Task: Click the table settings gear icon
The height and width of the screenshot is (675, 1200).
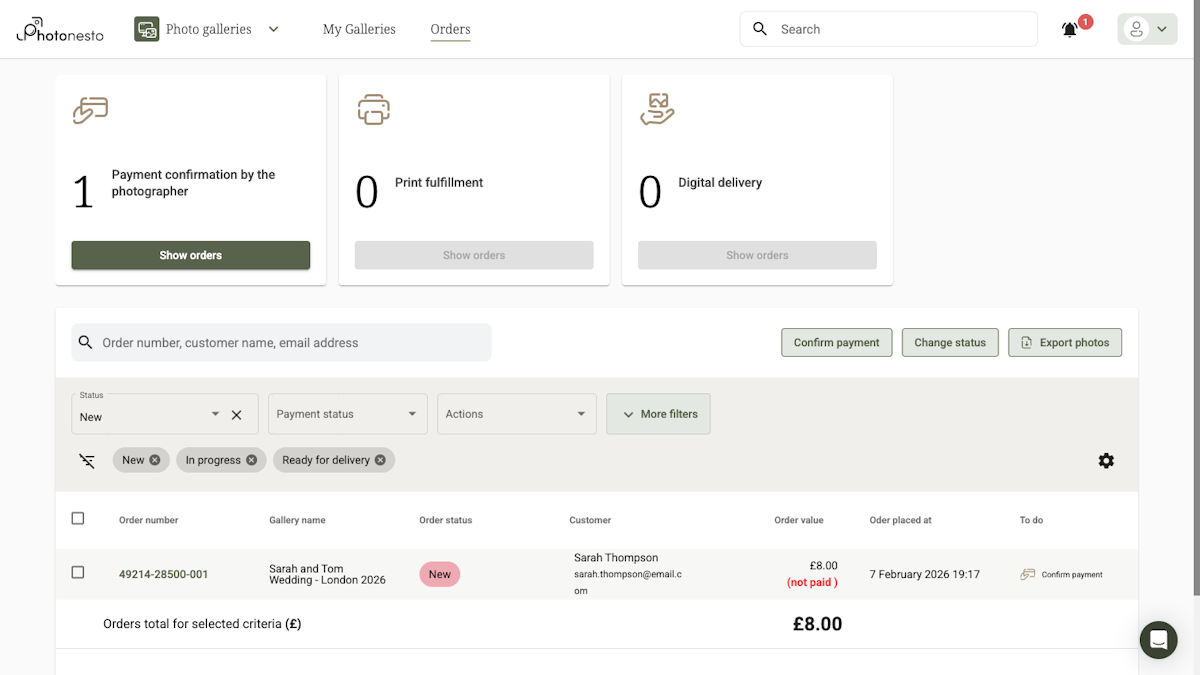Action: click(1106, 461)
